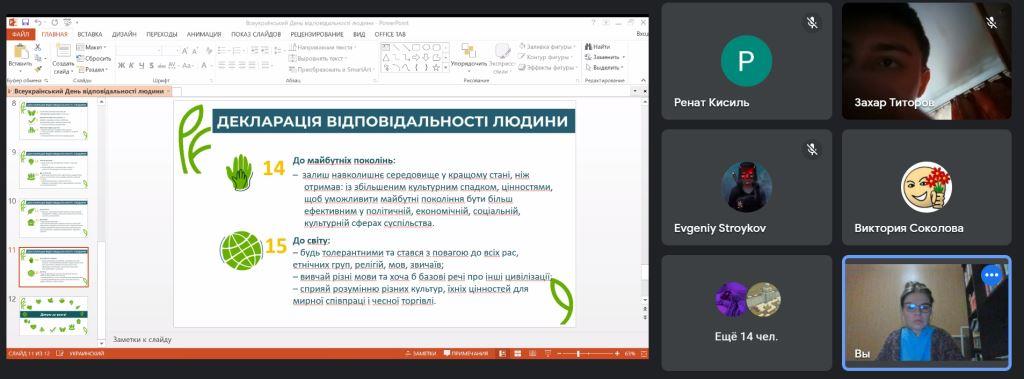
Task: Click the Create slide (Создать слайд) icon
Action: (x=63, y=51)
